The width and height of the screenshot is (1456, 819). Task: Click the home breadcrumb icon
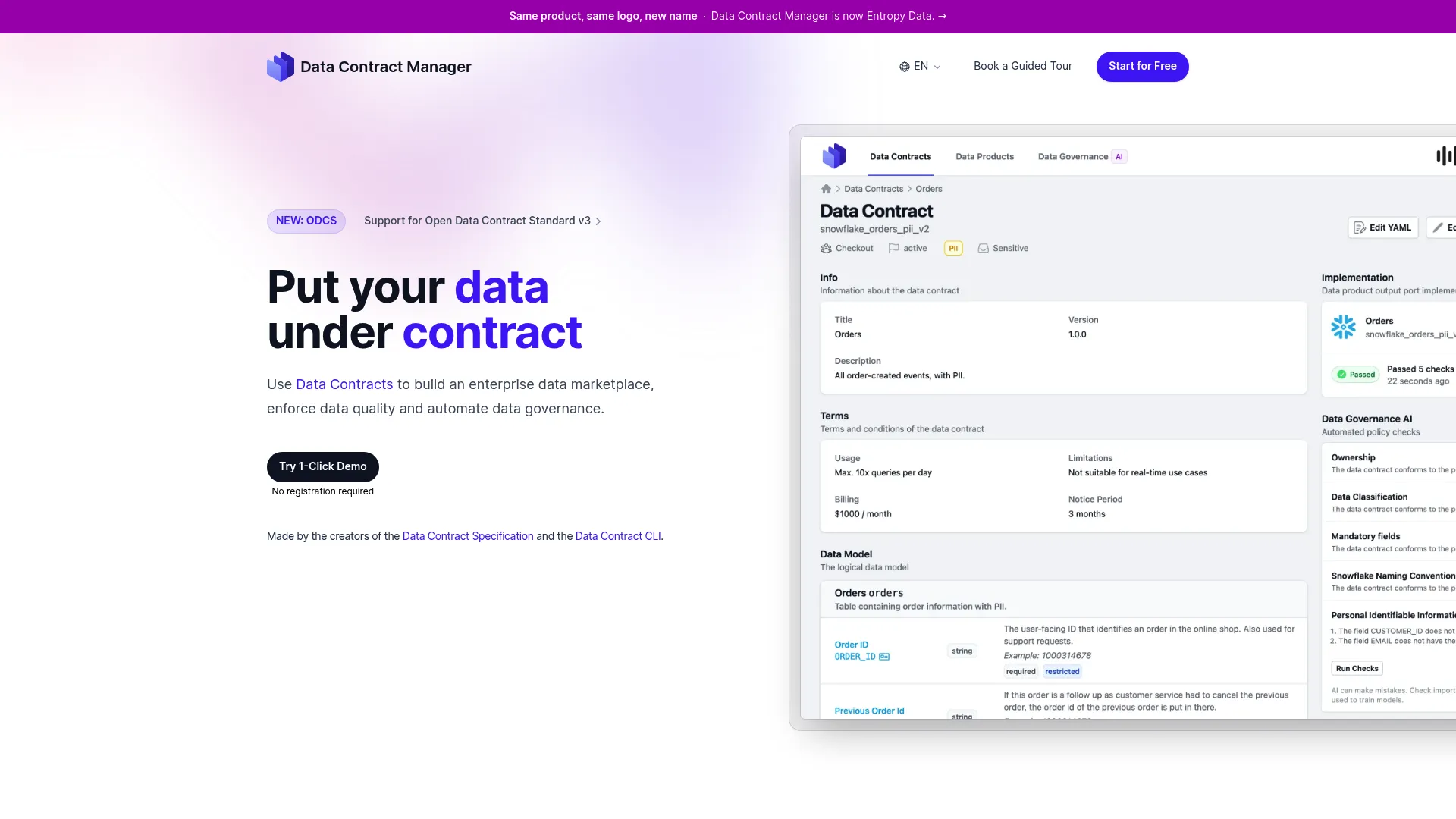pos(826,189)
